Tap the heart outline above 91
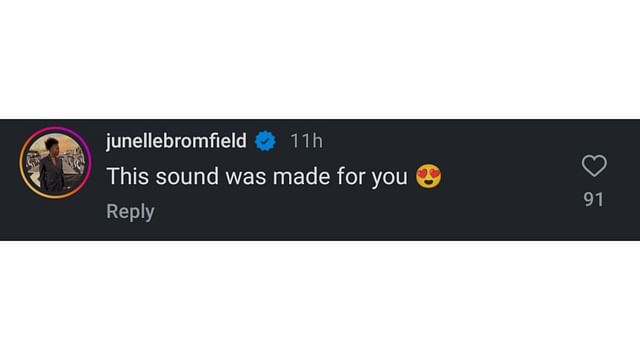640x360 pixels. (594, 166)
